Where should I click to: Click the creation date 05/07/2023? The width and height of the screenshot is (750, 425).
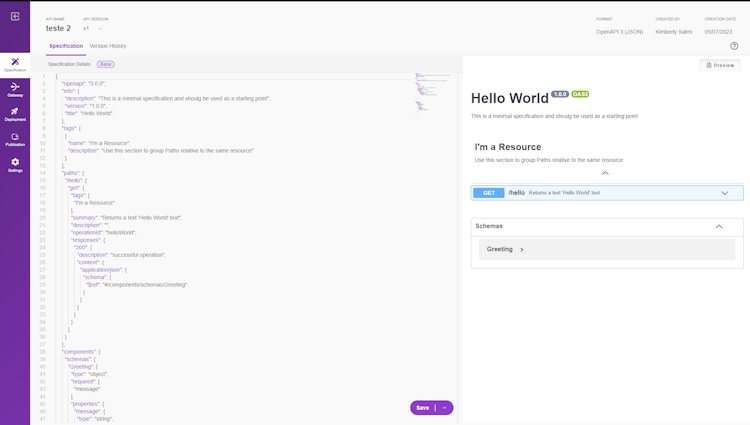coord(718,32)
